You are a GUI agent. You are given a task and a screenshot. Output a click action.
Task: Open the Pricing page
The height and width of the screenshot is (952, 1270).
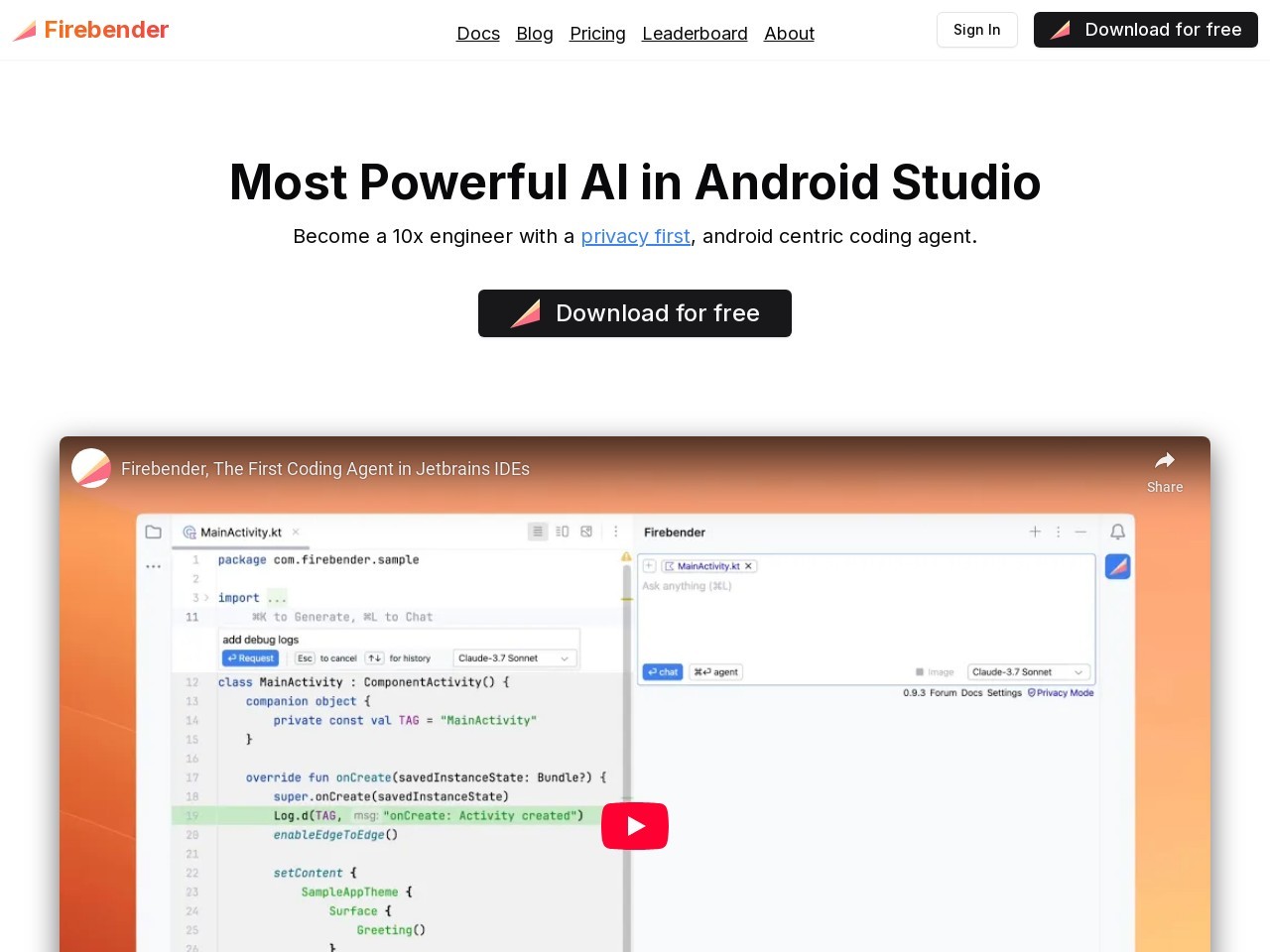pos(597,34)
